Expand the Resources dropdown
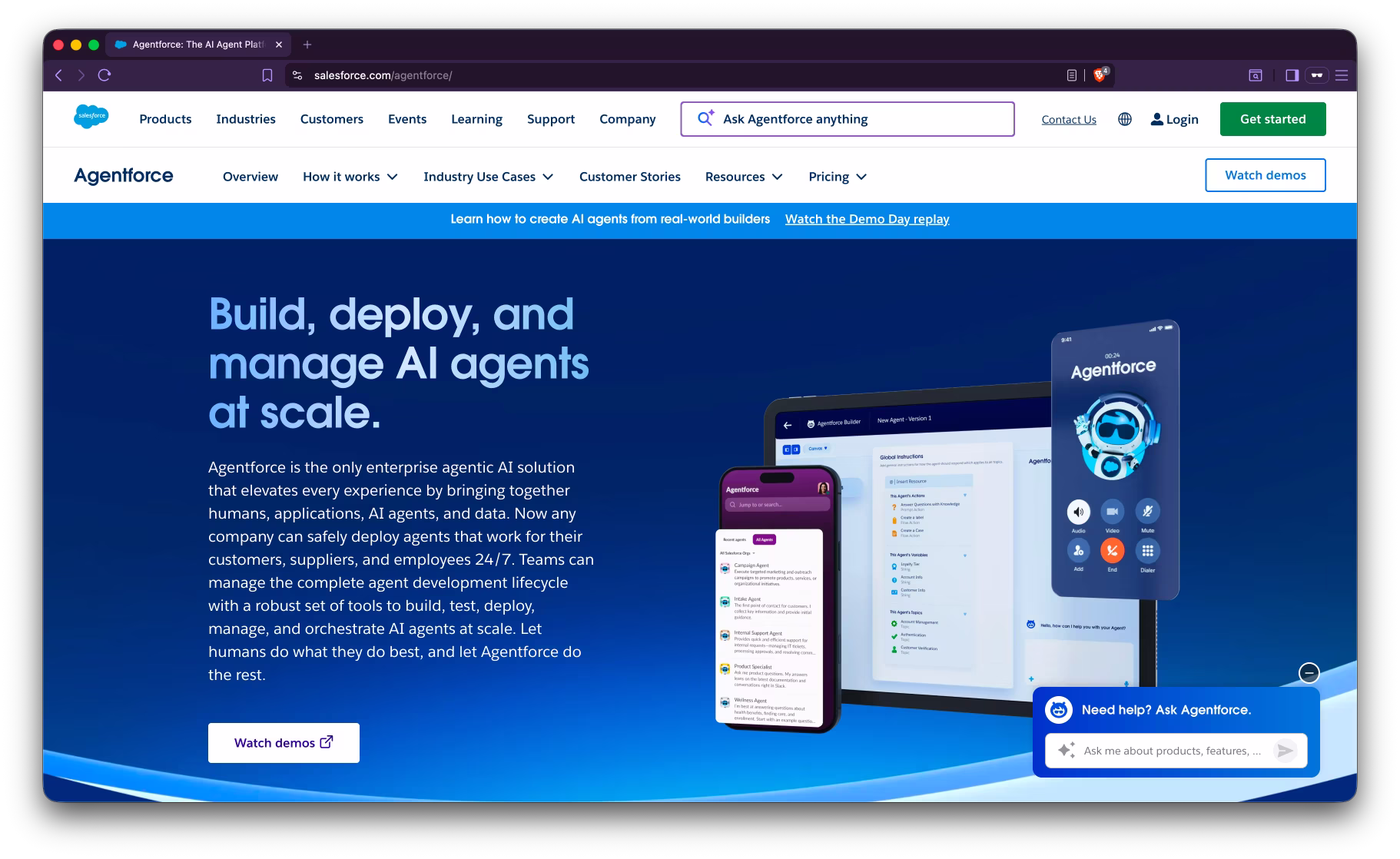1400x859 pixels. (744, 177)
